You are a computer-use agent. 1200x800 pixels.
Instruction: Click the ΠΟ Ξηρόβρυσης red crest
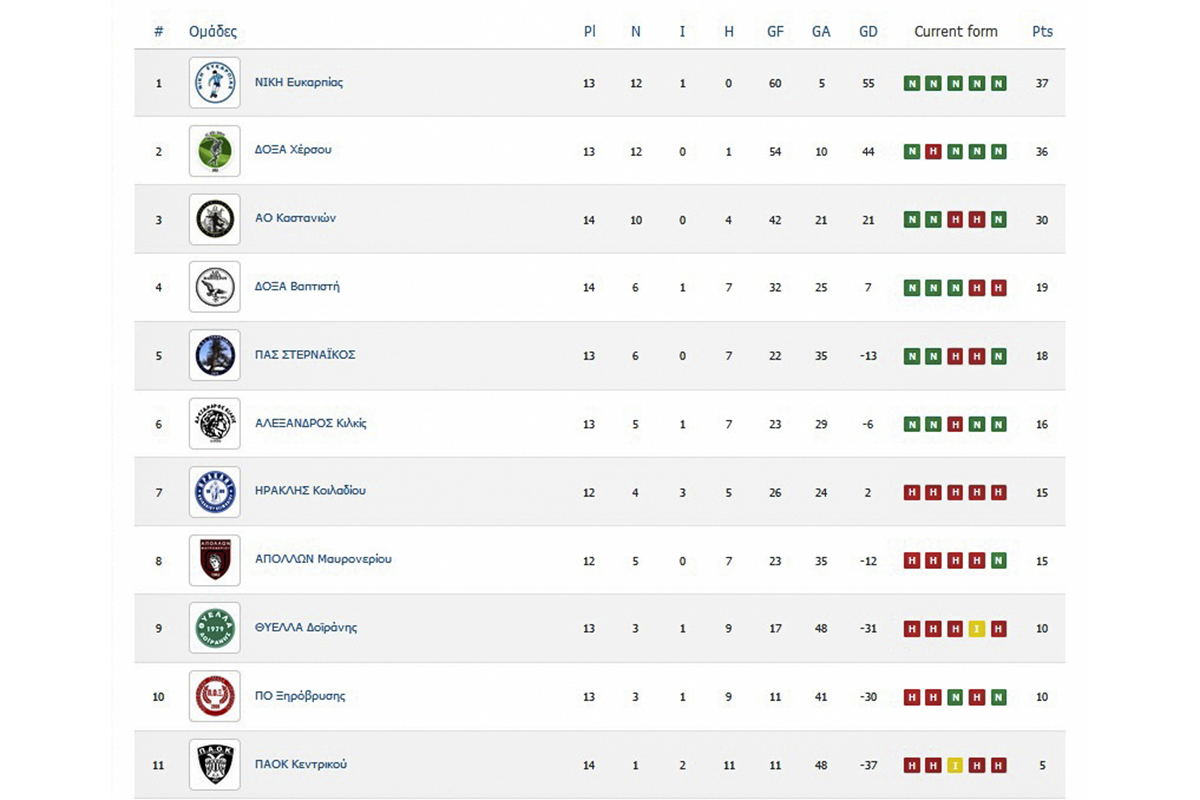point(214,696)
